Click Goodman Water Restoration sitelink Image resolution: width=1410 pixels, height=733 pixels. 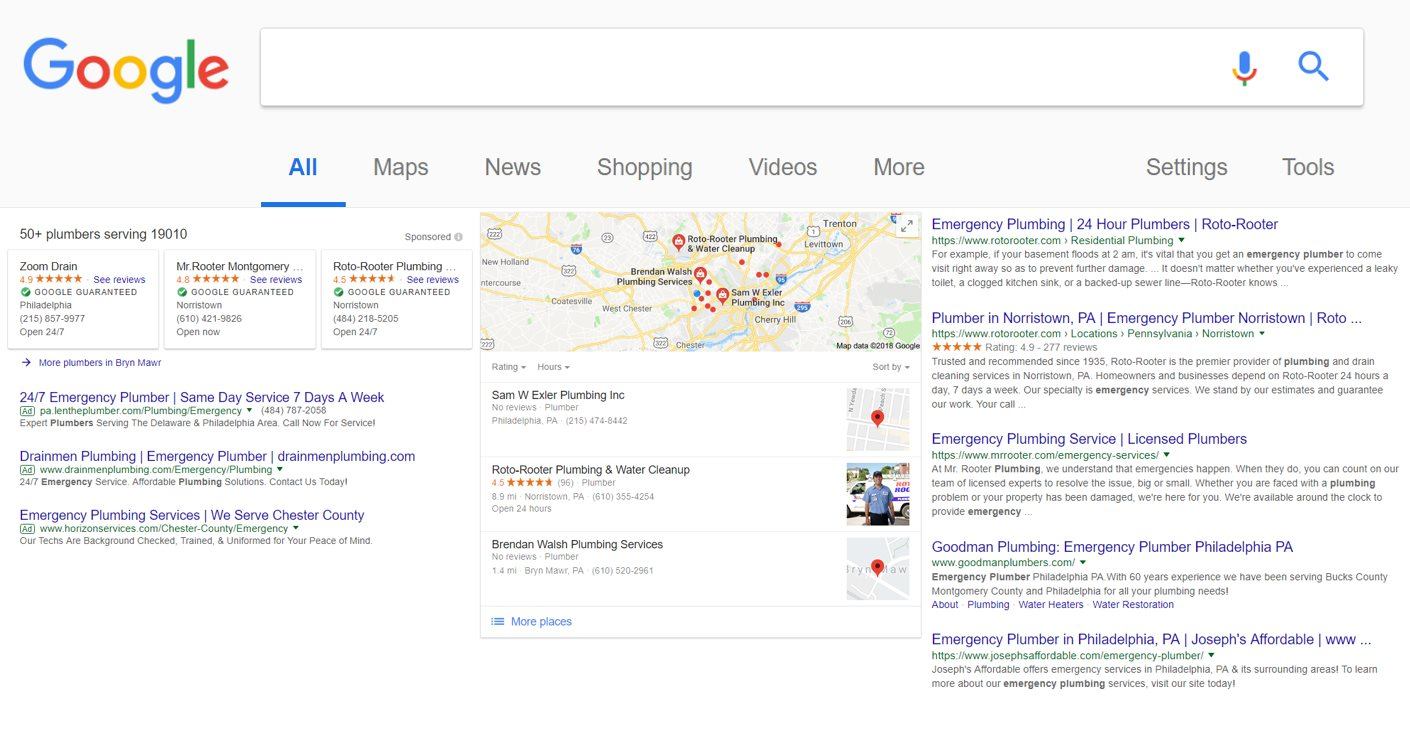click(x=1133, y=605)
